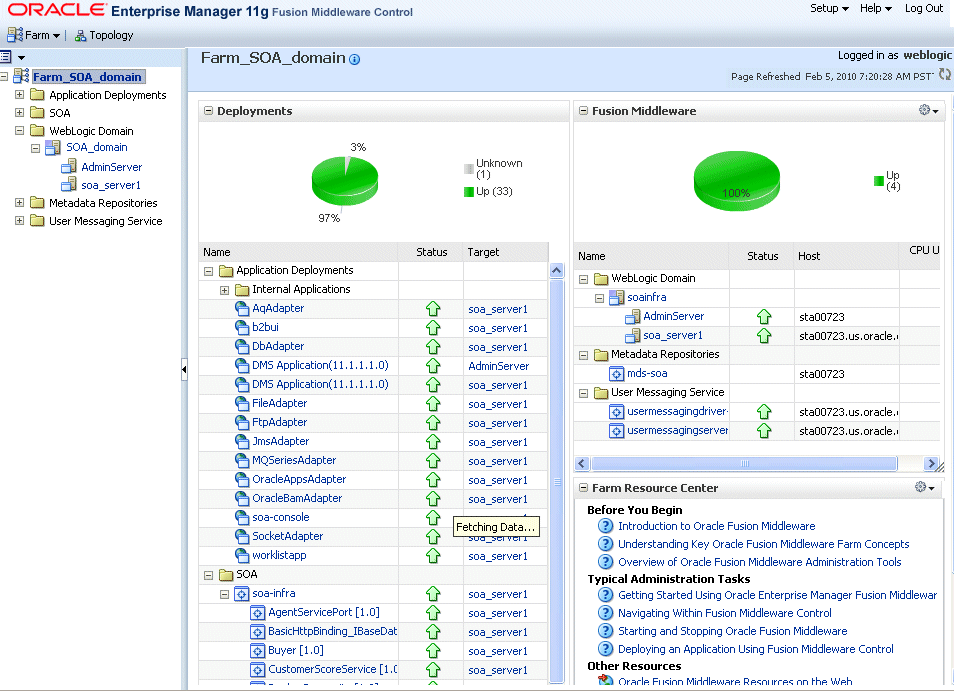Click info icon beside Farm_SOA_domain title
Image resolution: width=954 pixels, height=691 pixels.
[x=354, y=60]
